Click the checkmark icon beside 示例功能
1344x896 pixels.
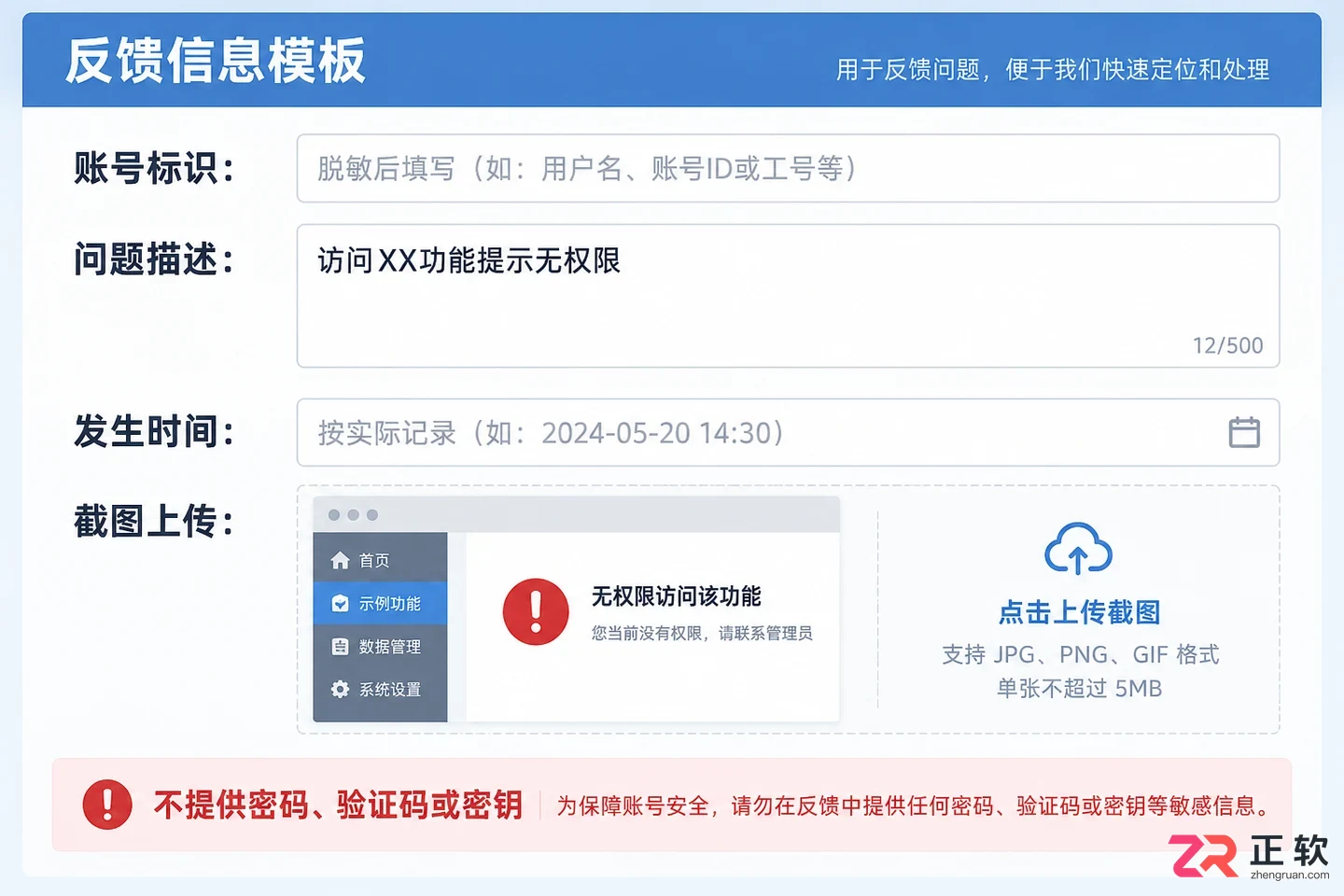pyautogui.click(x=340, y=603)
